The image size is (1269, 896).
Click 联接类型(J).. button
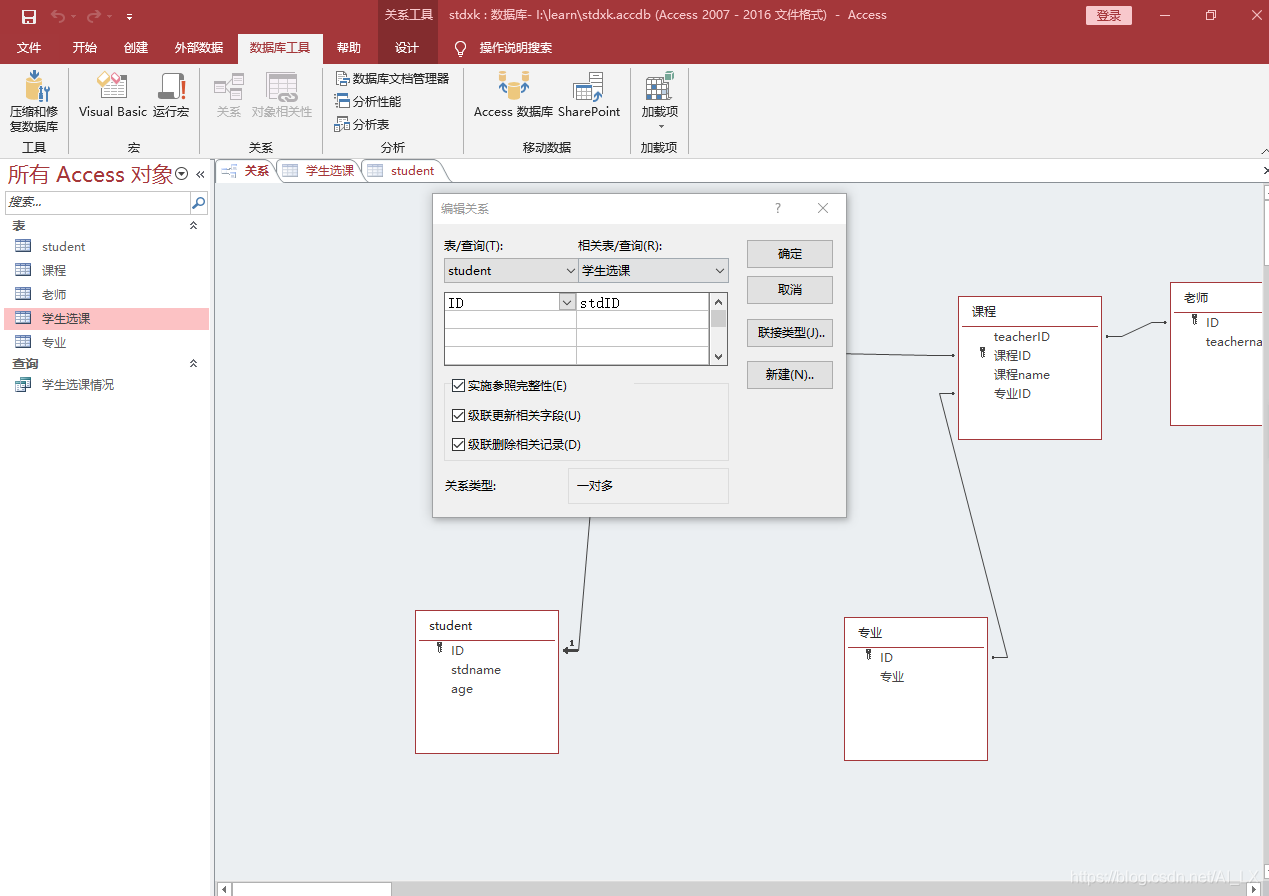(790, 333)
